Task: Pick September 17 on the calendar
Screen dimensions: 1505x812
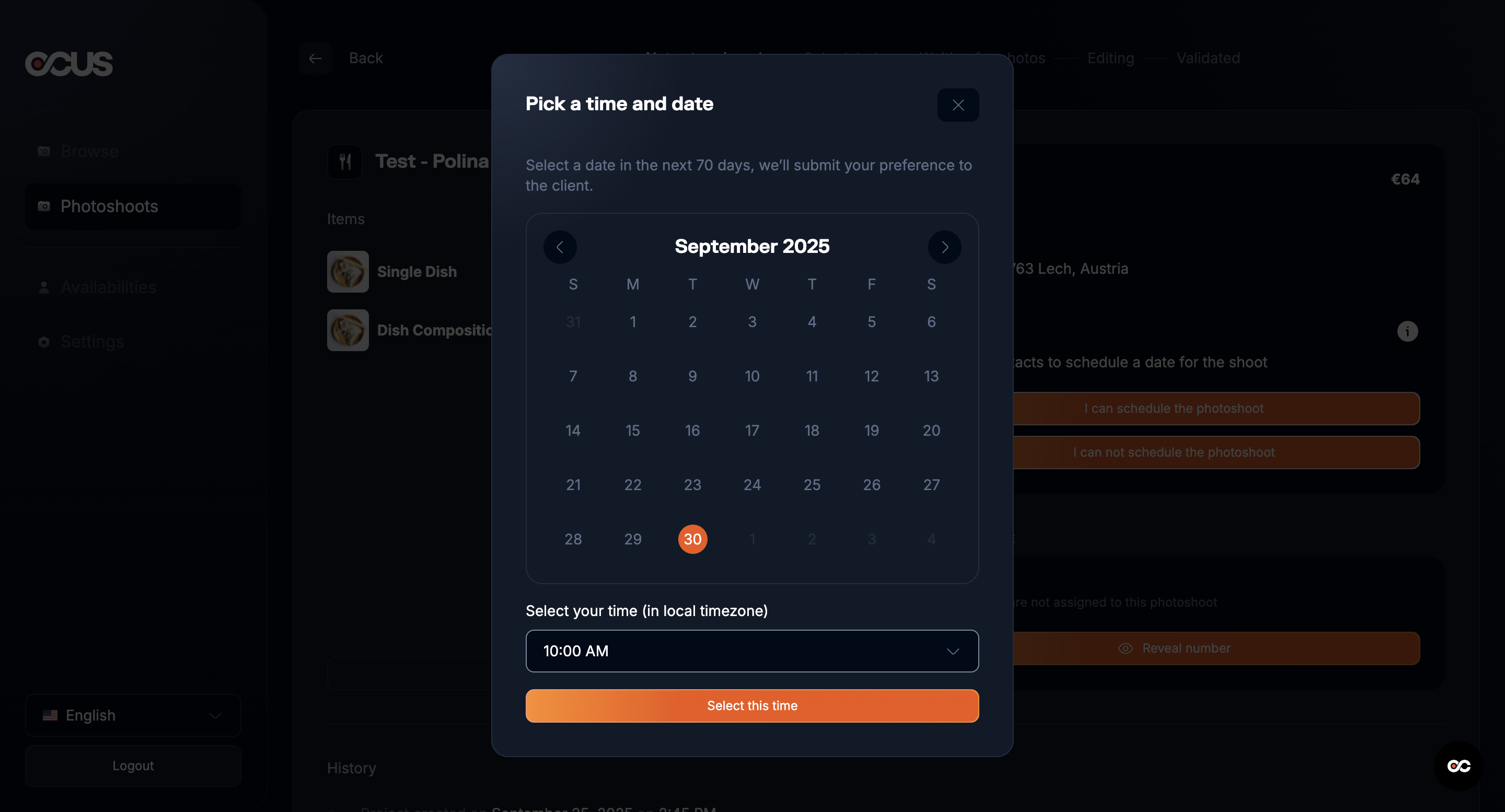Action: [752, 431]
